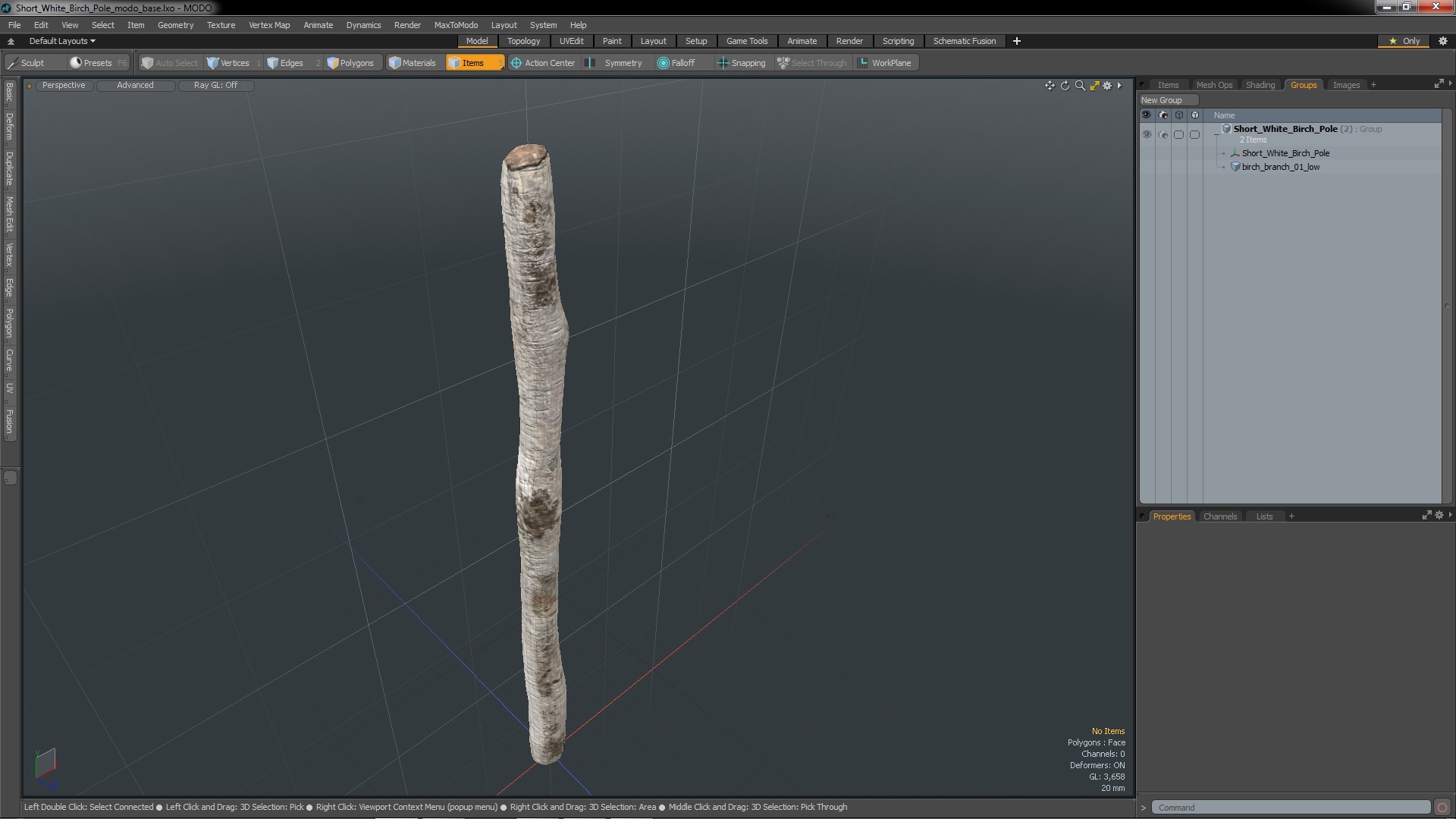The image size is (1456, 819).
Task: Switch to the Schematic Fusion layout tab
Action: 964,41
